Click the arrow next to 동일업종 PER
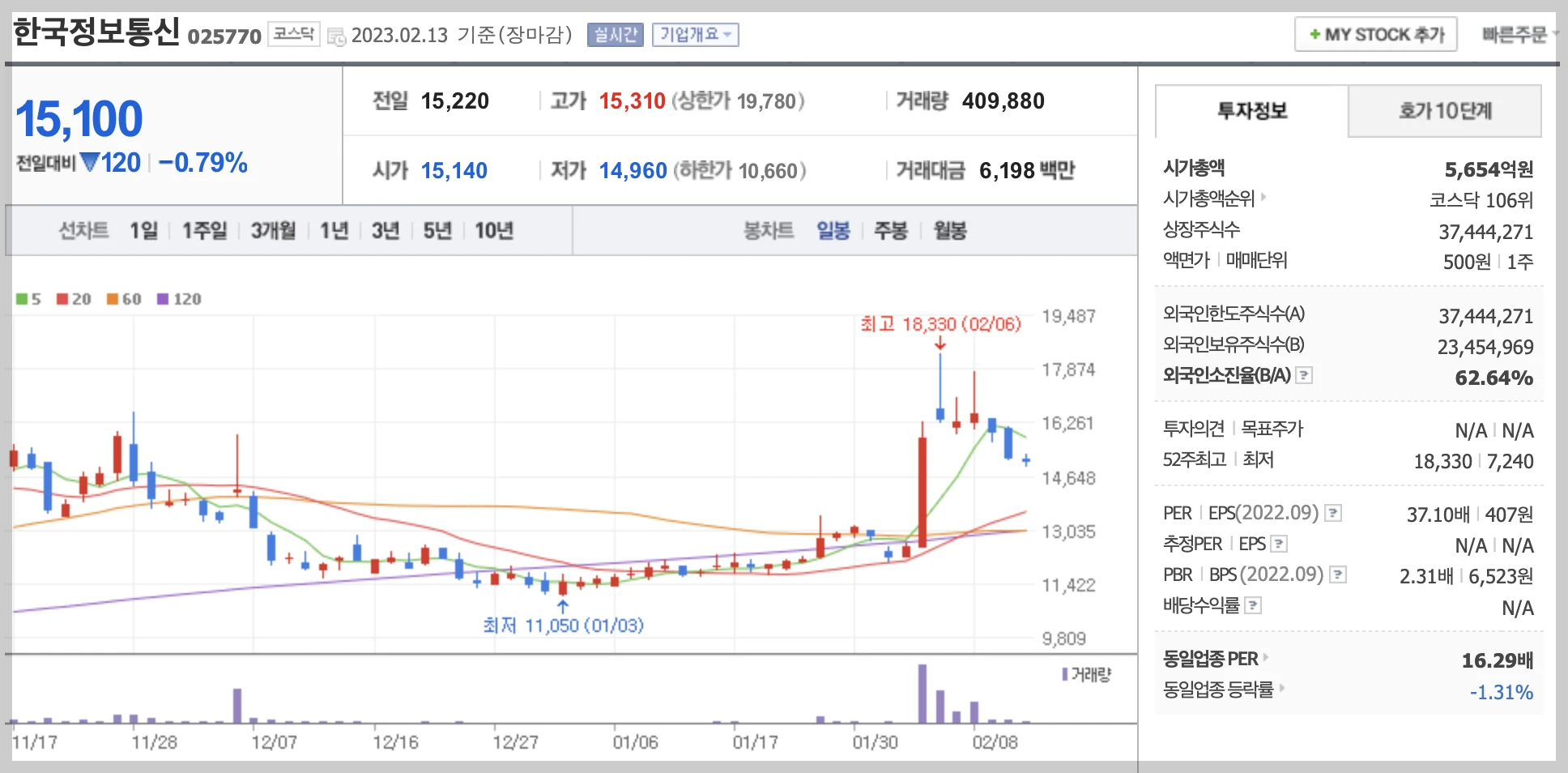 click(x=1266, y=657)
